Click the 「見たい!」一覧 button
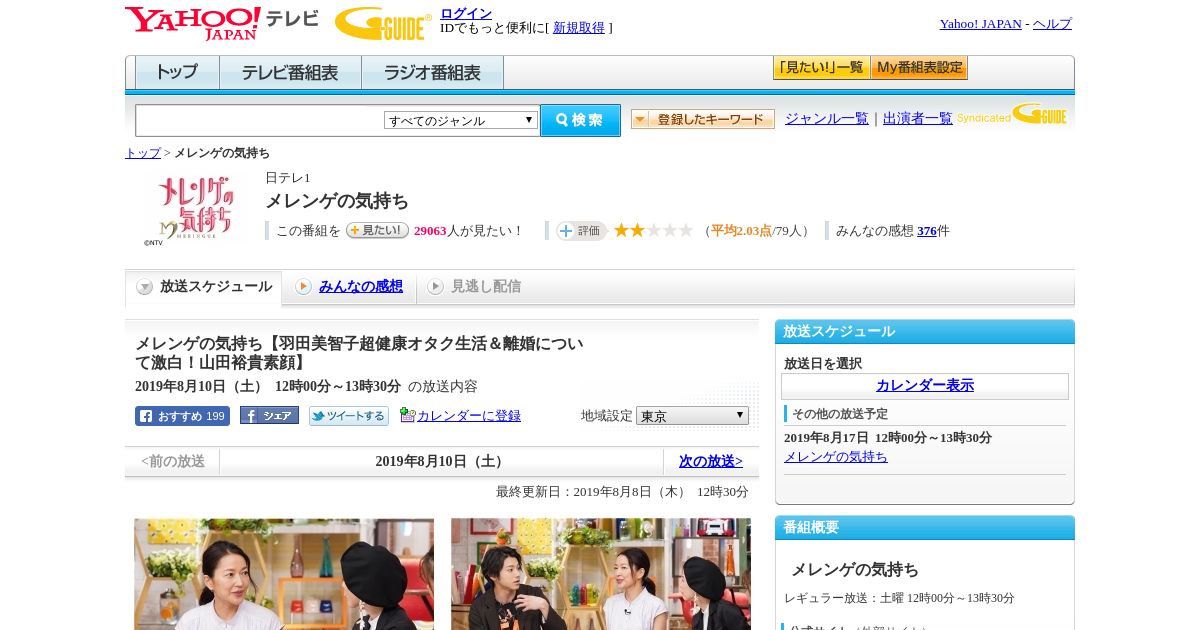Viewport: 1200px width, 630px height. 821,68
